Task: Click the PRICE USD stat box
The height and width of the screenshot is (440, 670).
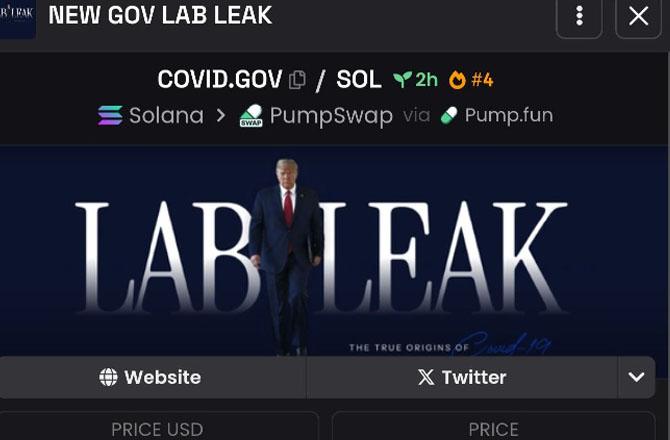Action: click(159, 426)
